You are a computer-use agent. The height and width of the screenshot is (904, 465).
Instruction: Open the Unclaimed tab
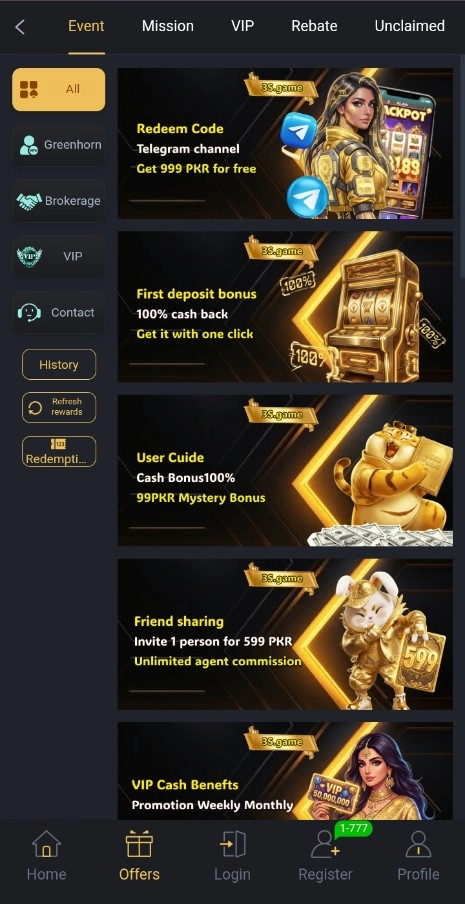pyautogui.click(x=410, y=27)
